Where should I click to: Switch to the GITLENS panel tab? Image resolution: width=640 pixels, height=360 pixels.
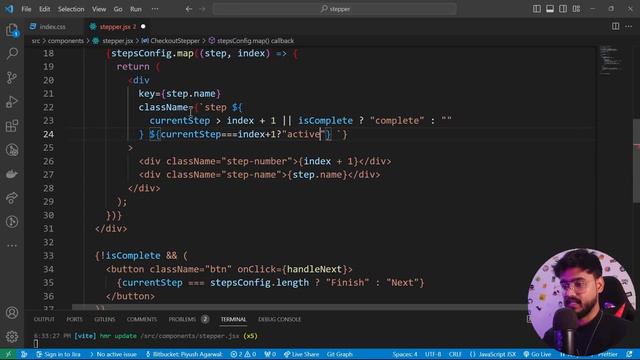point(104,319)
